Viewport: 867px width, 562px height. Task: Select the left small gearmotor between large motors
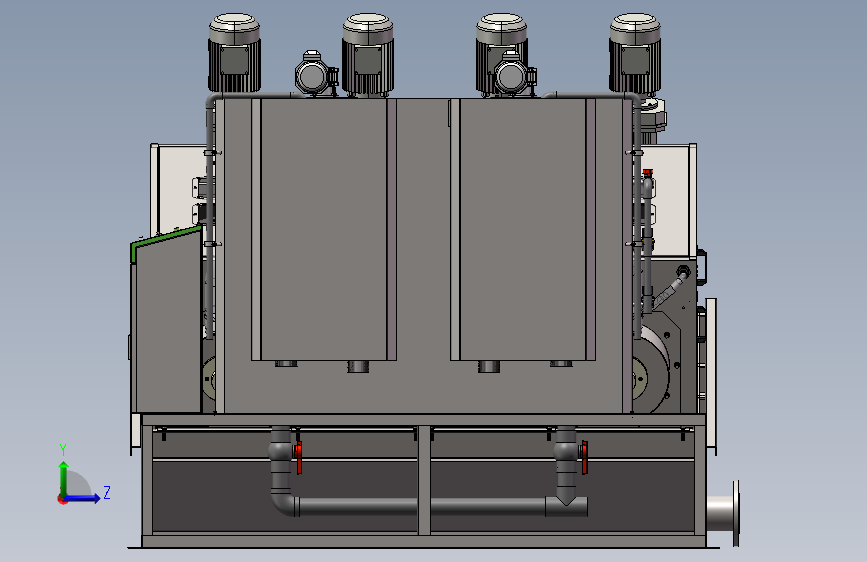[x=316, y=73]
